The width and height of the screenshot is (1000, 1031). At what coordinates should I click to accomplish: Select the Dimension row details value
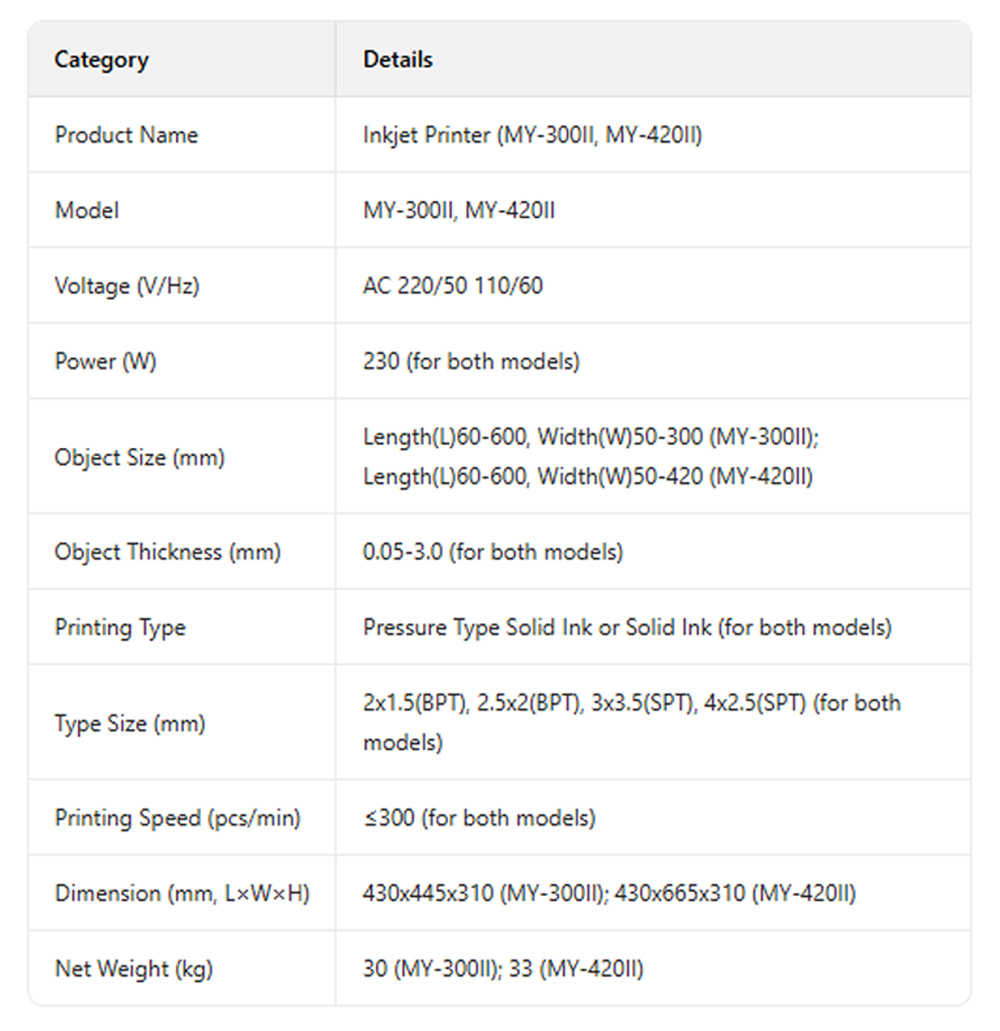tap(609, 893)
